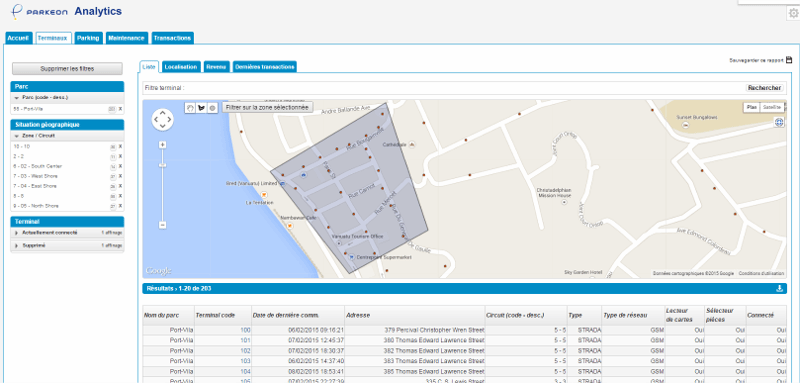Switch map to Satellite view
Viewport: 800px width, 383px height.
click(771, 107)
